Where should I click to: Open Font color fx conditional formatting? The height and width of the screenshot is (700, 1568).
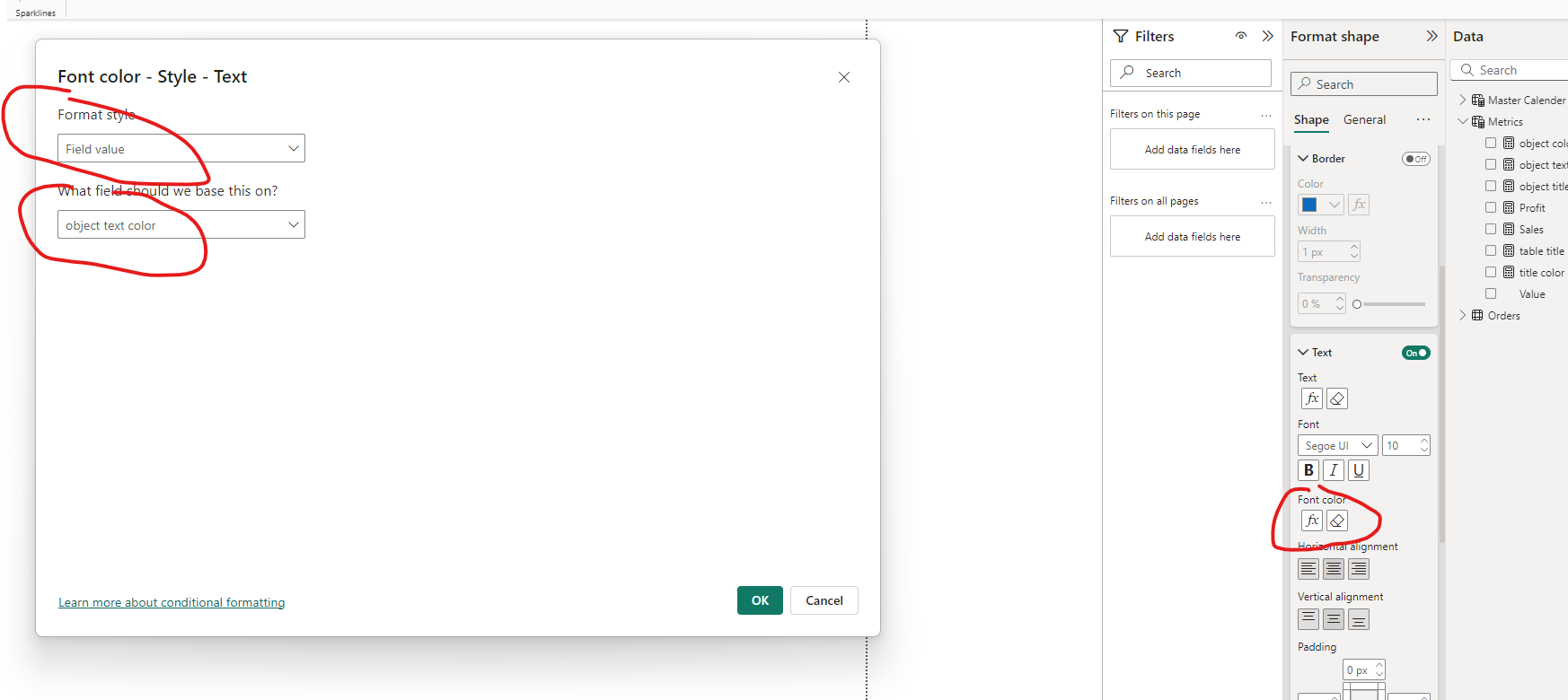click(x=1312, y=521)
